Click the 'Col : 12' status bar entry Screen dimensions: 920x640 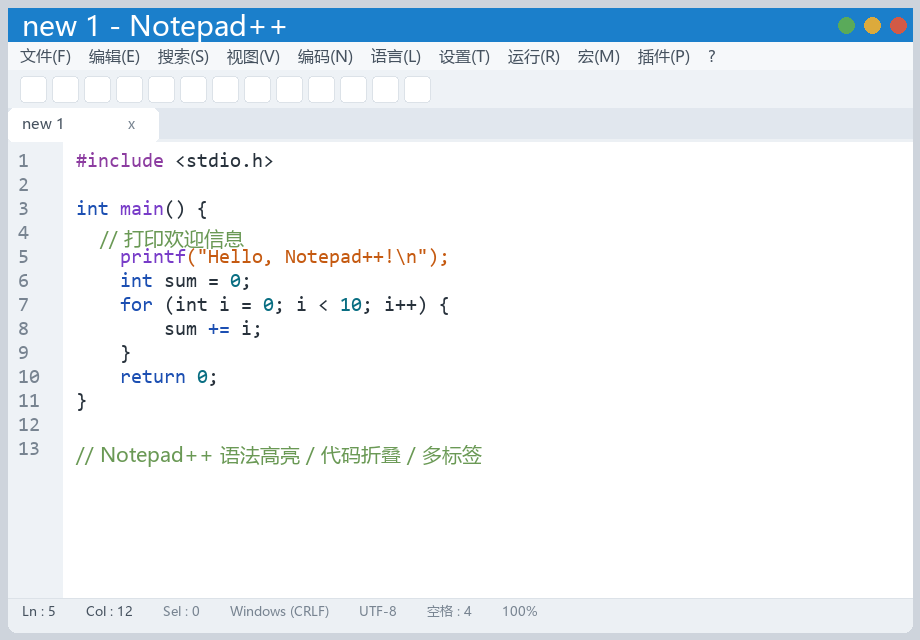pos(109,611)
